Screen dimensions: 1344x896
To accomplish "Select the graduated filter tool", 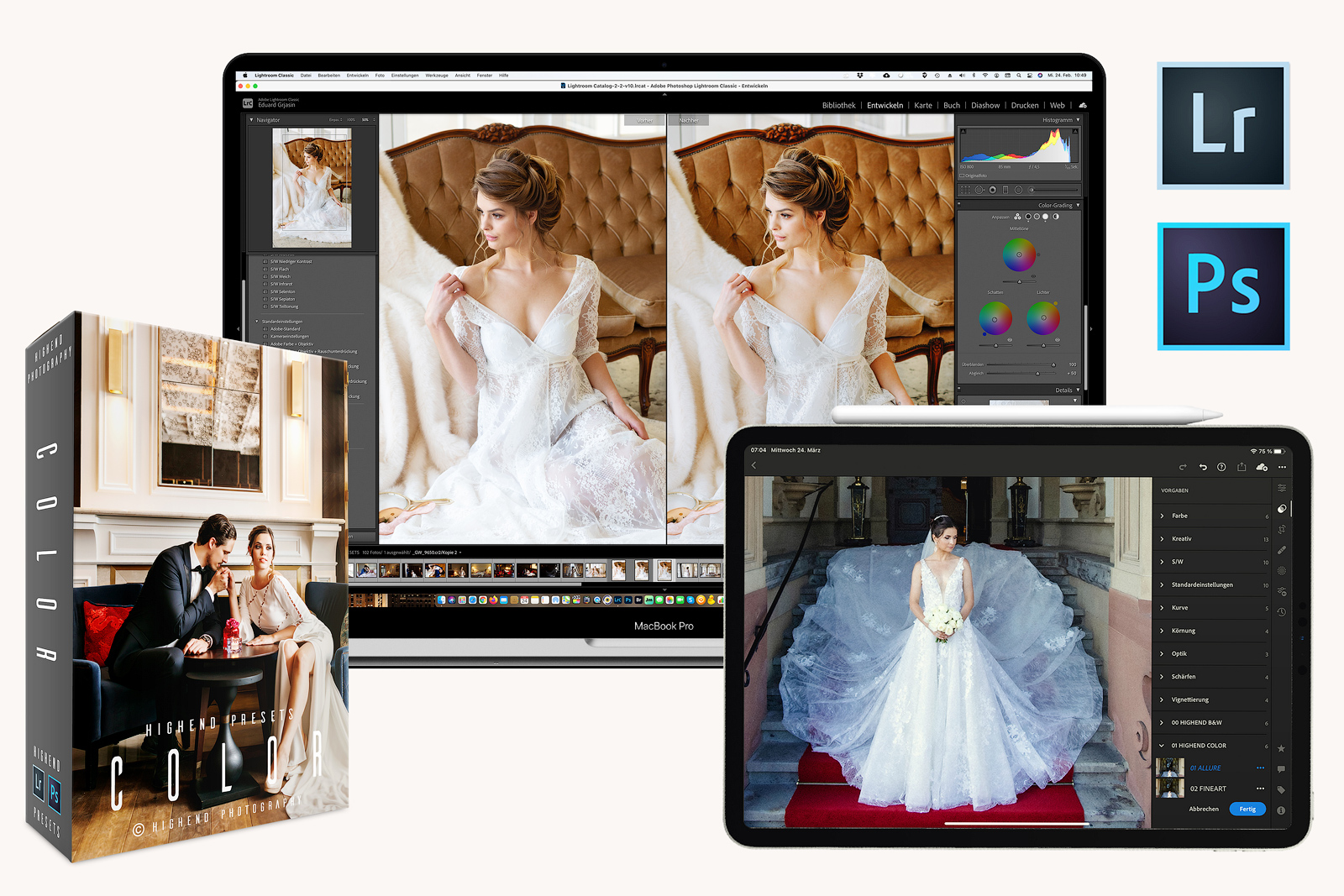I will 1005,190.
